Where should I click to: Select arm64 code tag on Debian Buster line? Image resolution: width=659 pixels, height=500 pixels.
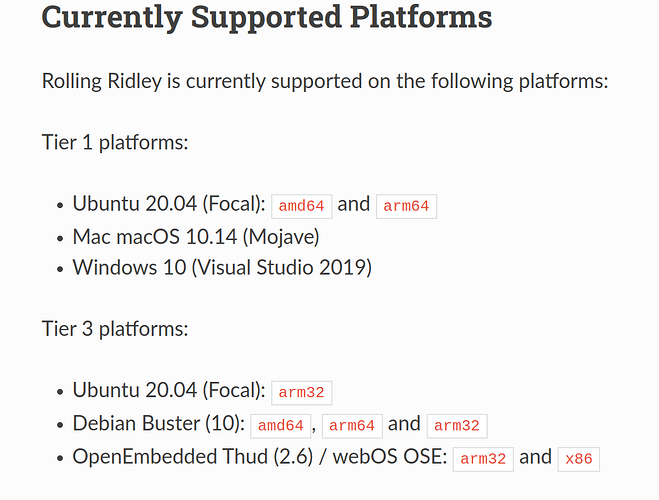click(x=352, y=426)
